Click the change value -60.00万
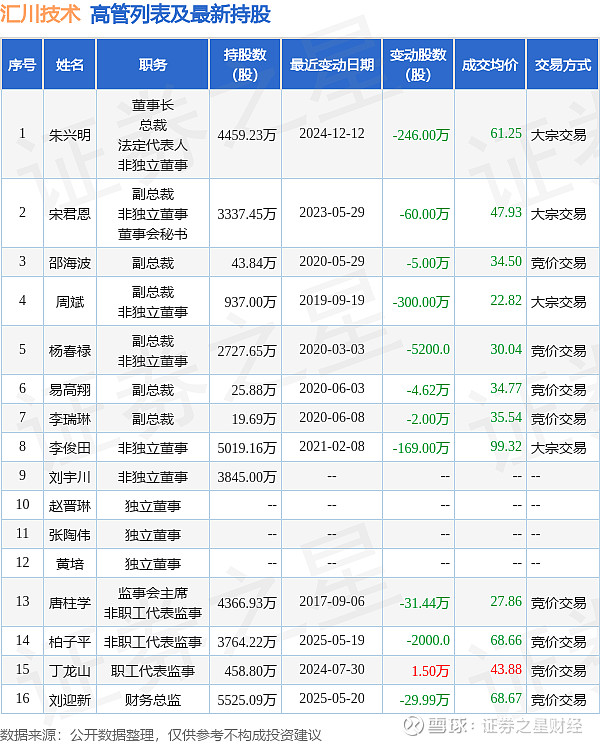 tap(424, 214)
